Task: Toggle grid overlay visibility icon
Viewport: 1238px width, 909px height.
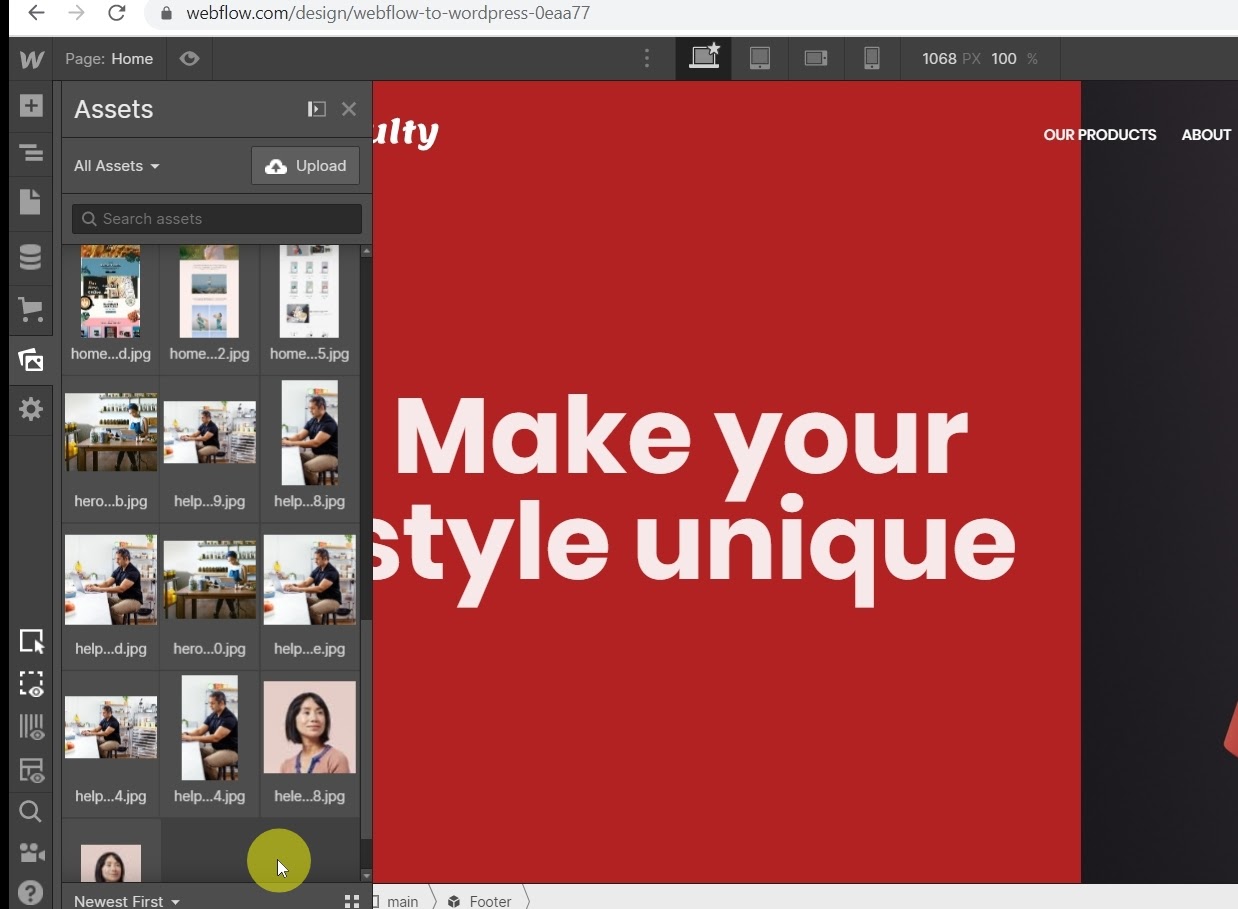Action: (x=31, y=727)
